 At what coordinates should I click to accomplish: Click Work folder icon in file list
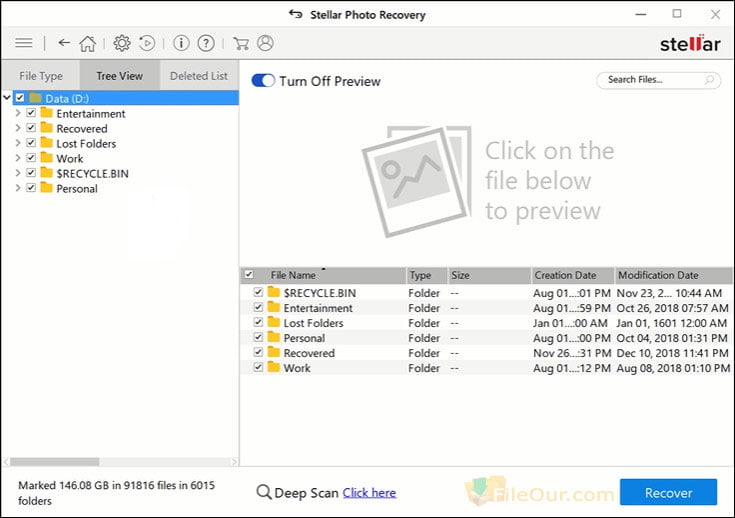(274, 368)
